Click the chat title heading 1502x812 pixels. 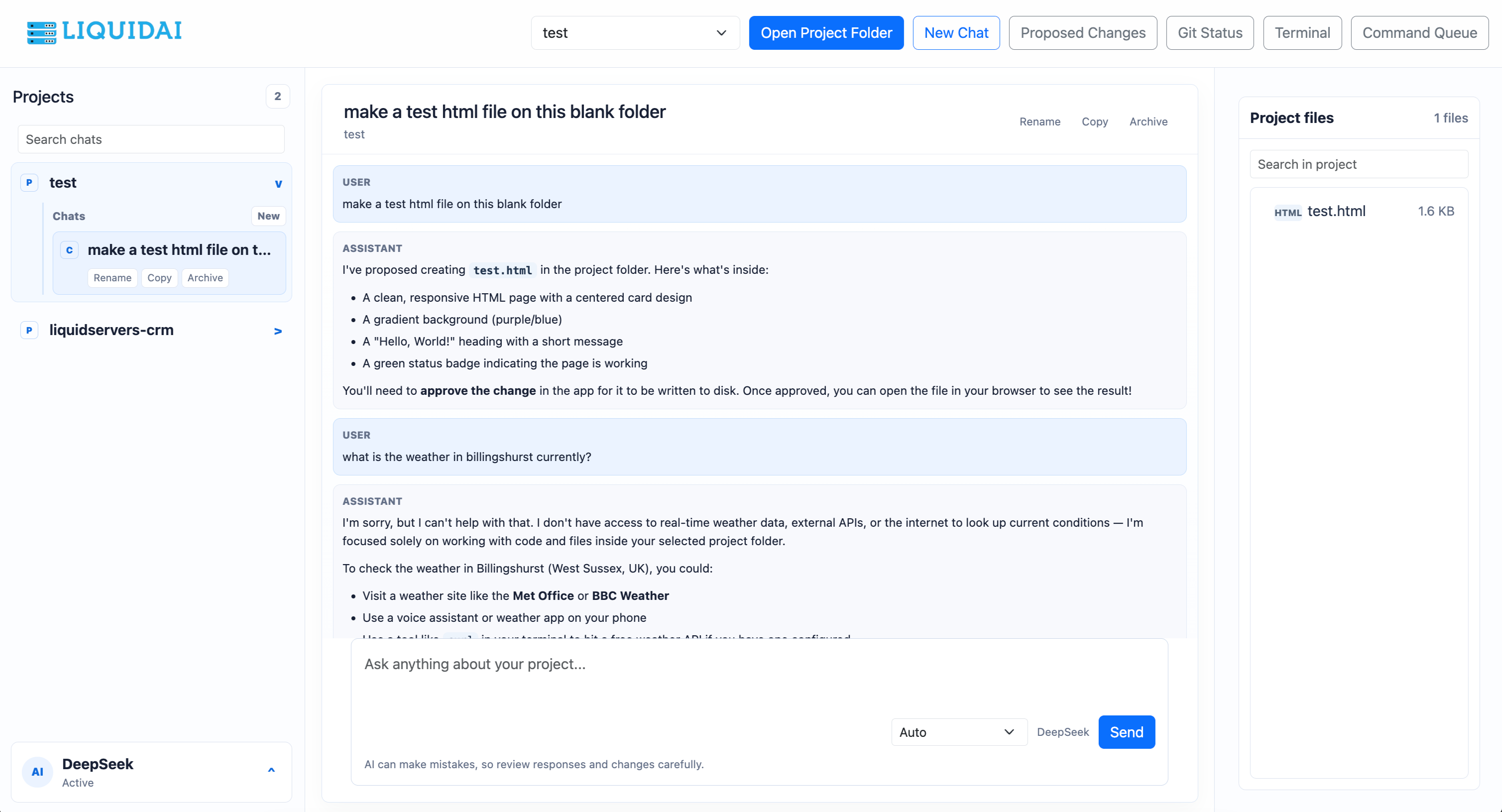(x=504, y=112)
